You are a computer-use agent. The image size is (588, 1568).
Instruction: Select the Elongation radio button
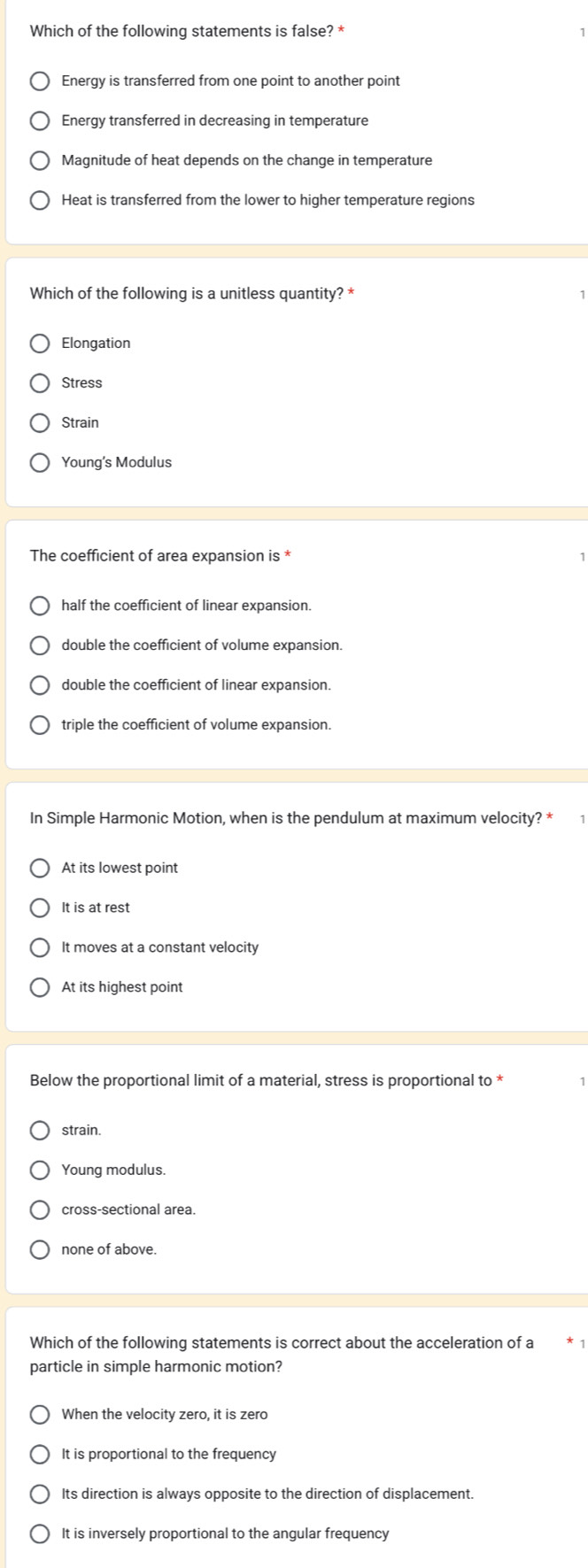pyautogui.click(x=41, y=344)
